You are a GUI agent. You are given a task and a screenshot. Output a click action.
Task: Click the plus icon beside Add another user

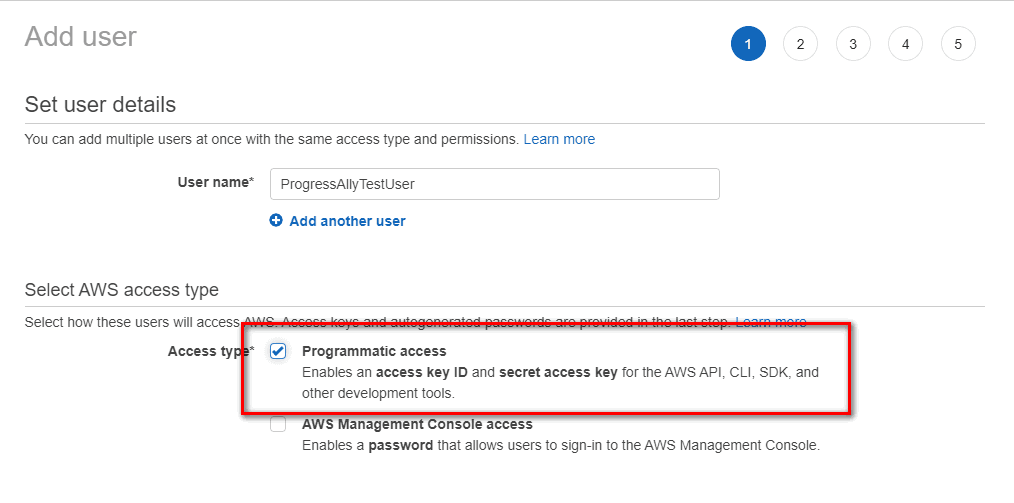276,220
